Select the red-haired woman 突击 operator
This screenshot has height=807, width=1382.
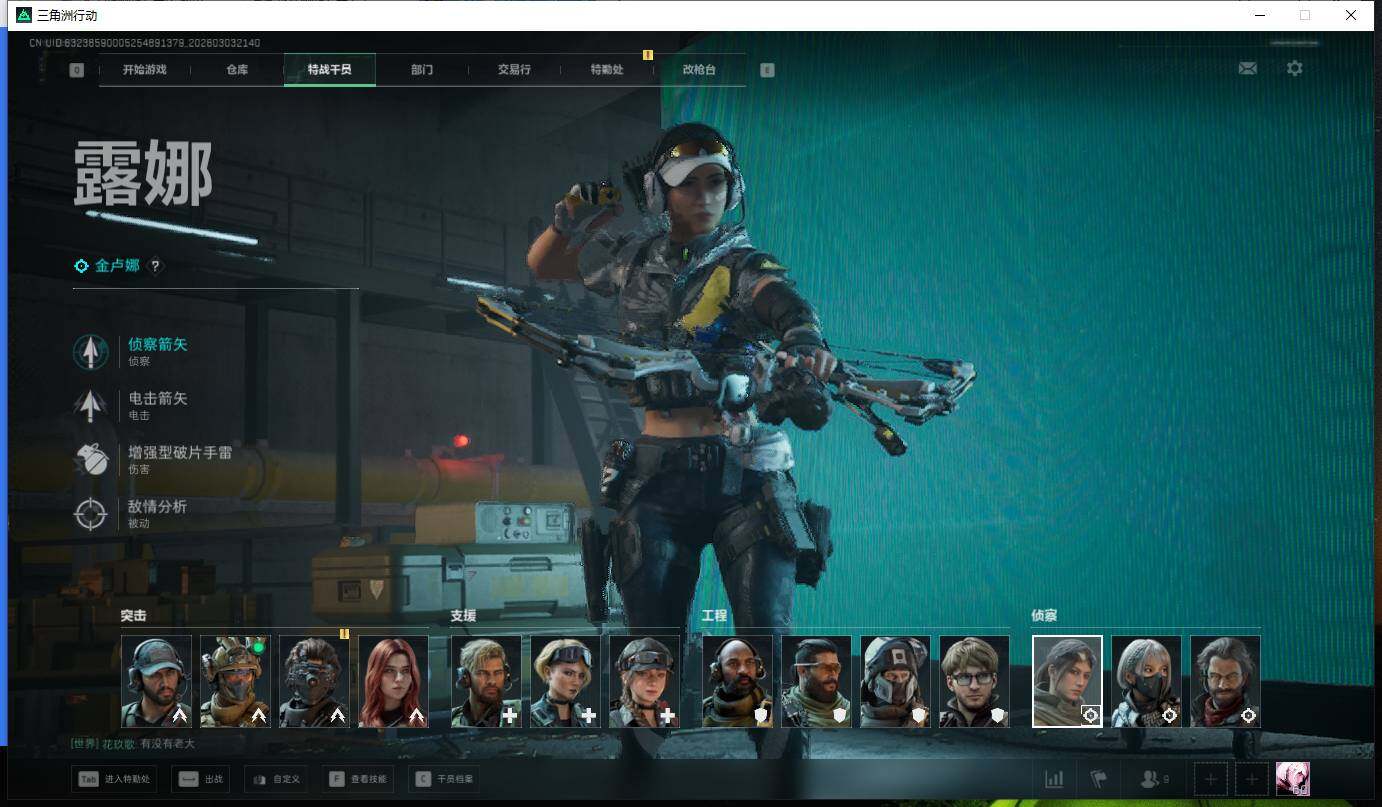tap(393, 681)
